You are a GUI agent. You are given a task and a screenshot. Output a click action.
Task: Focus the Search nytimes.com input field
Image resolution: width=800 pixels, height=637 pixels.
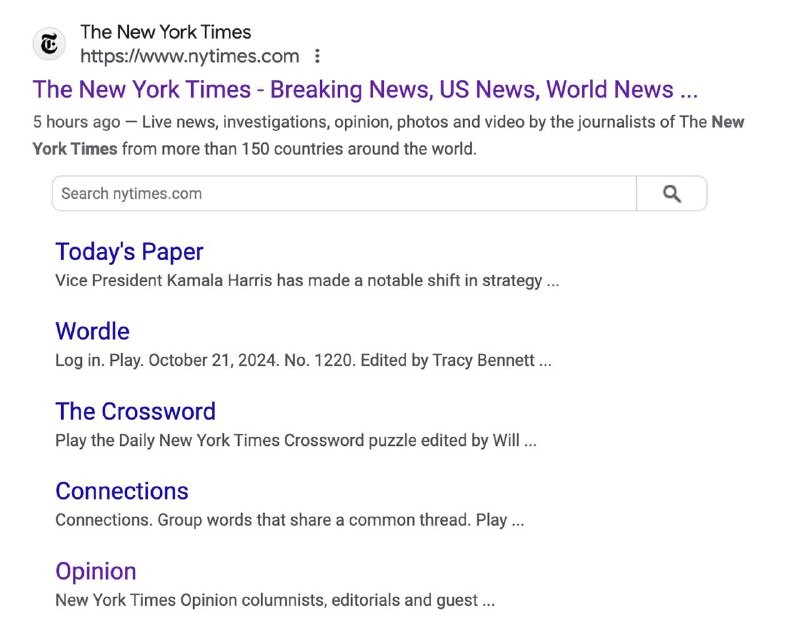344,193
